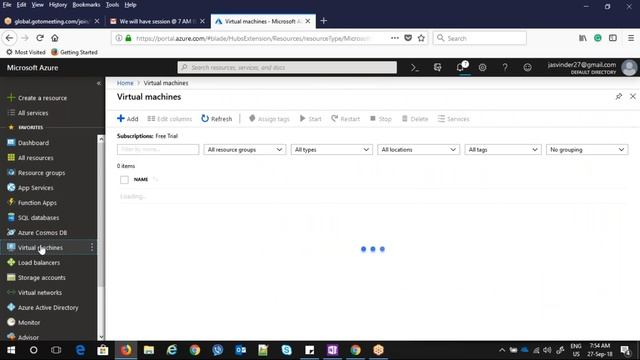Click the Filter by name field
The image size is (640, 360).
click(x=158, y=150)
